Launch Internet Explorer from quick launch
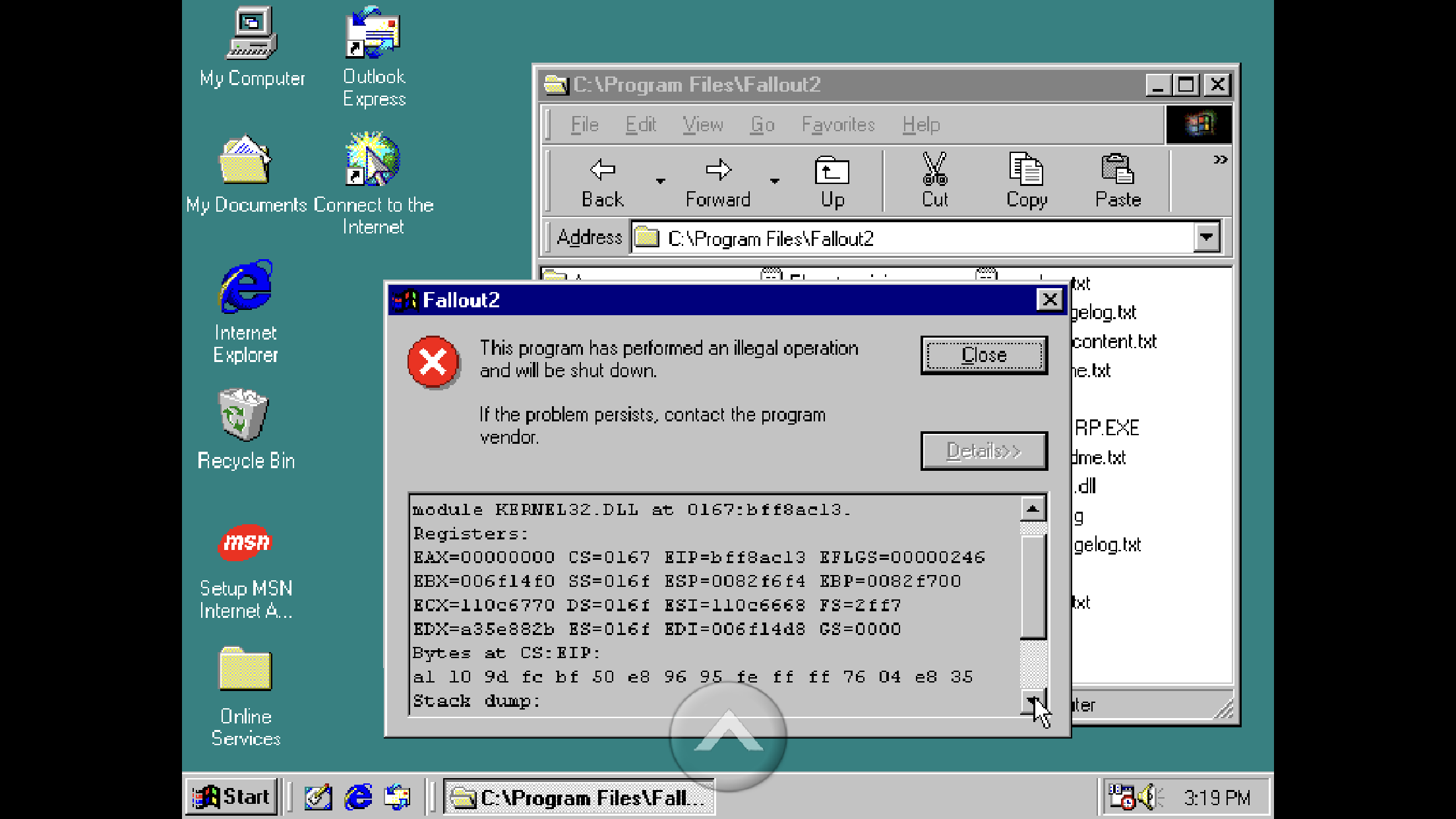Image resolution: width=1456 pixels, height=819 pixels. point(358,797)
